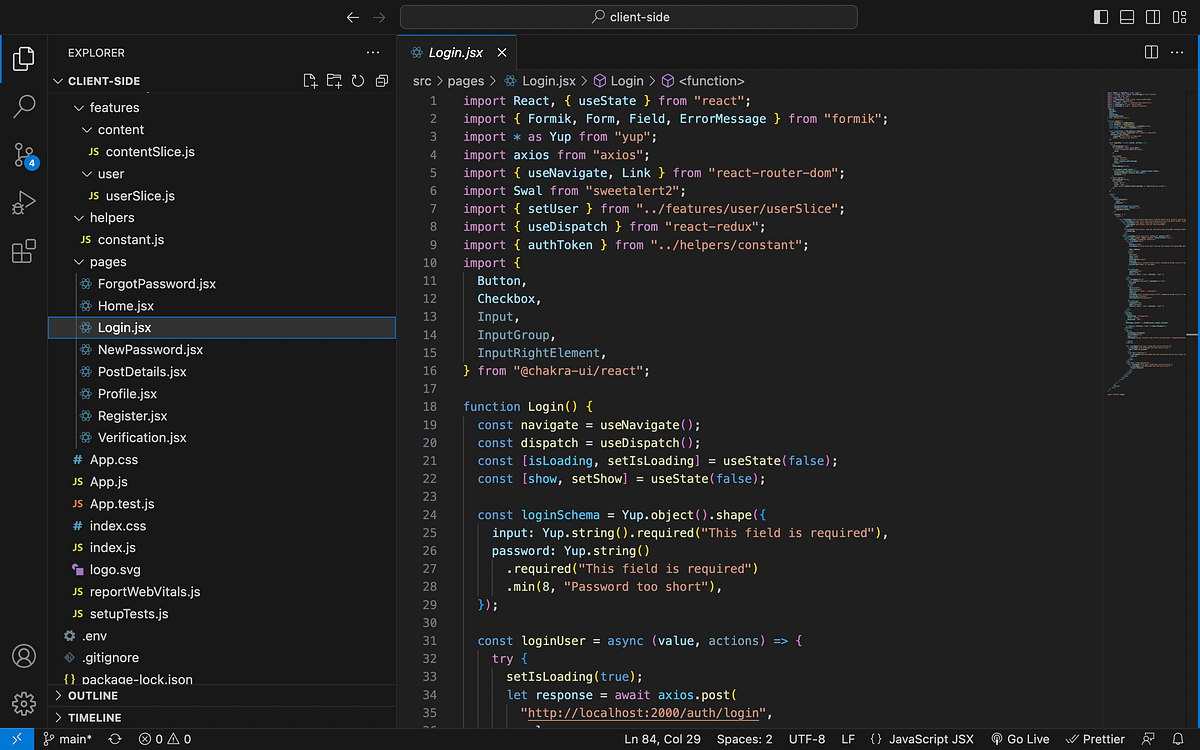Split the editor using the top-right icon
1200x750 pixels.
coord(1152,52)
